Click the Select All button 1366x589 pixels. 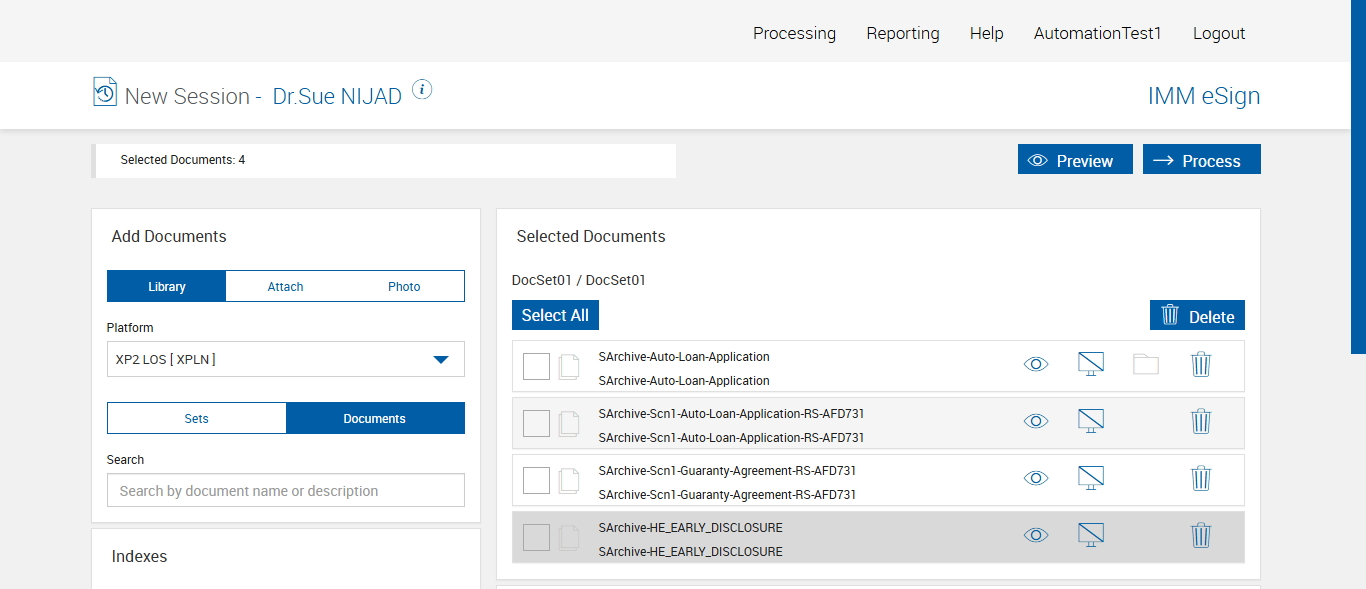(x=555, y=316)
